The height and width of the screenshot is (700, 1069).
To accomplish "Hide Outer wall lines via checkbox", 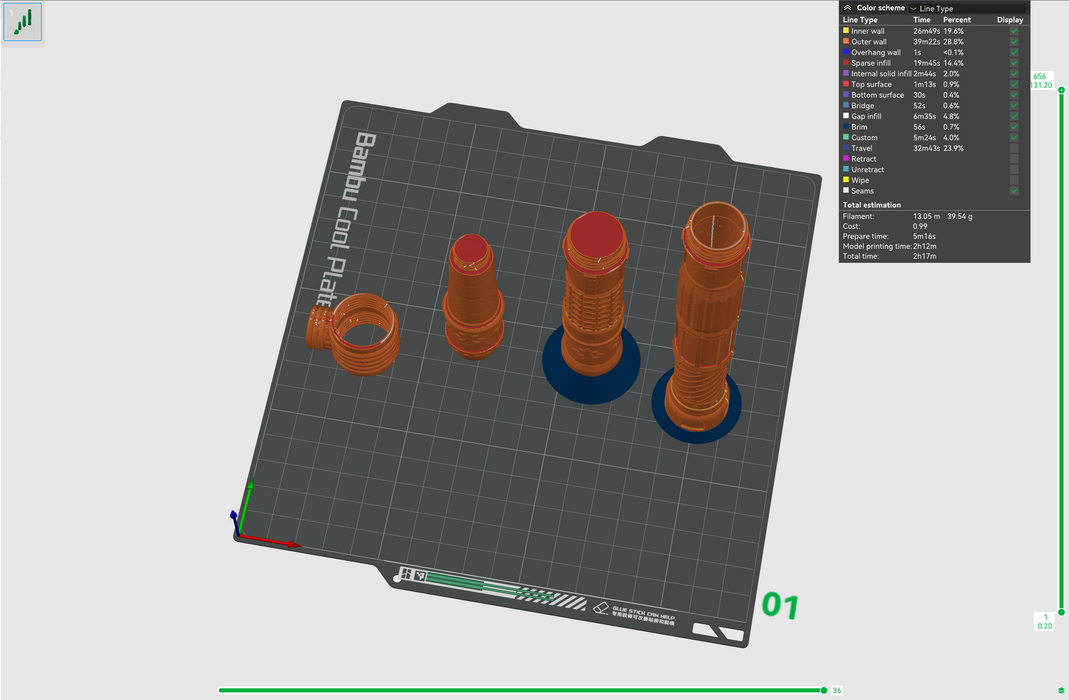I will [1014, 42].
